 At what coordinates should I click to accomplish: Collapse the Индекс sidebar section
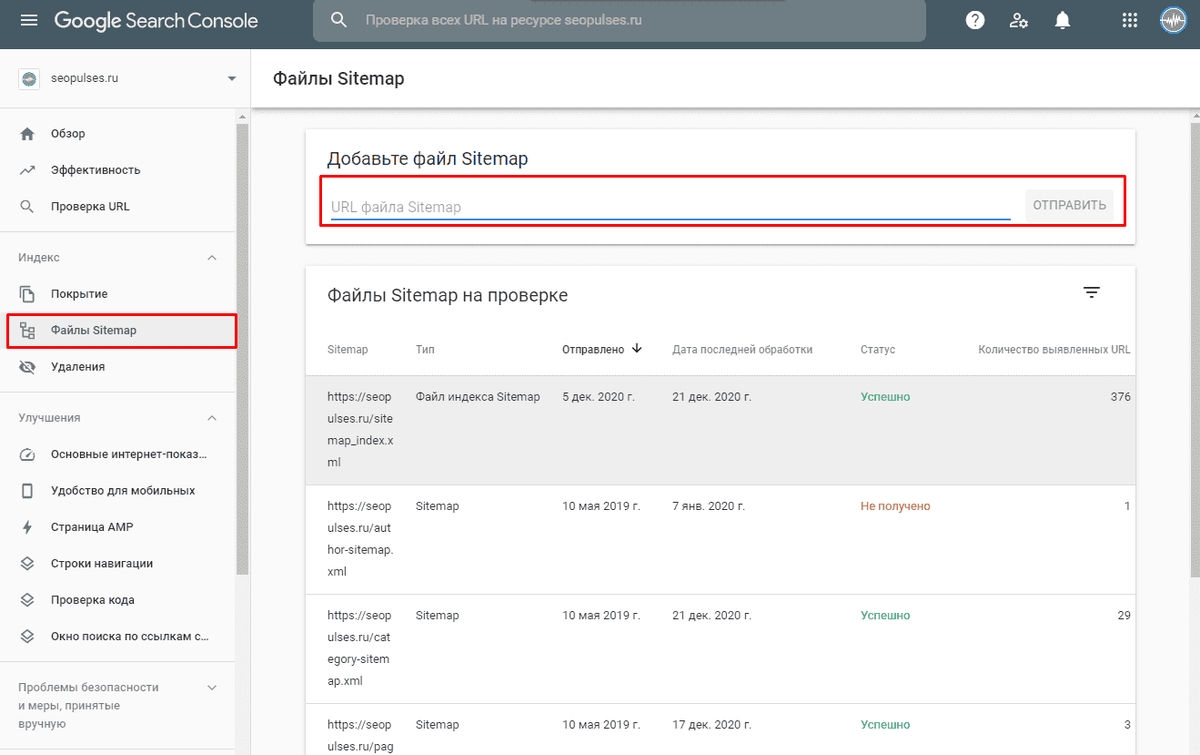(211, 258)
